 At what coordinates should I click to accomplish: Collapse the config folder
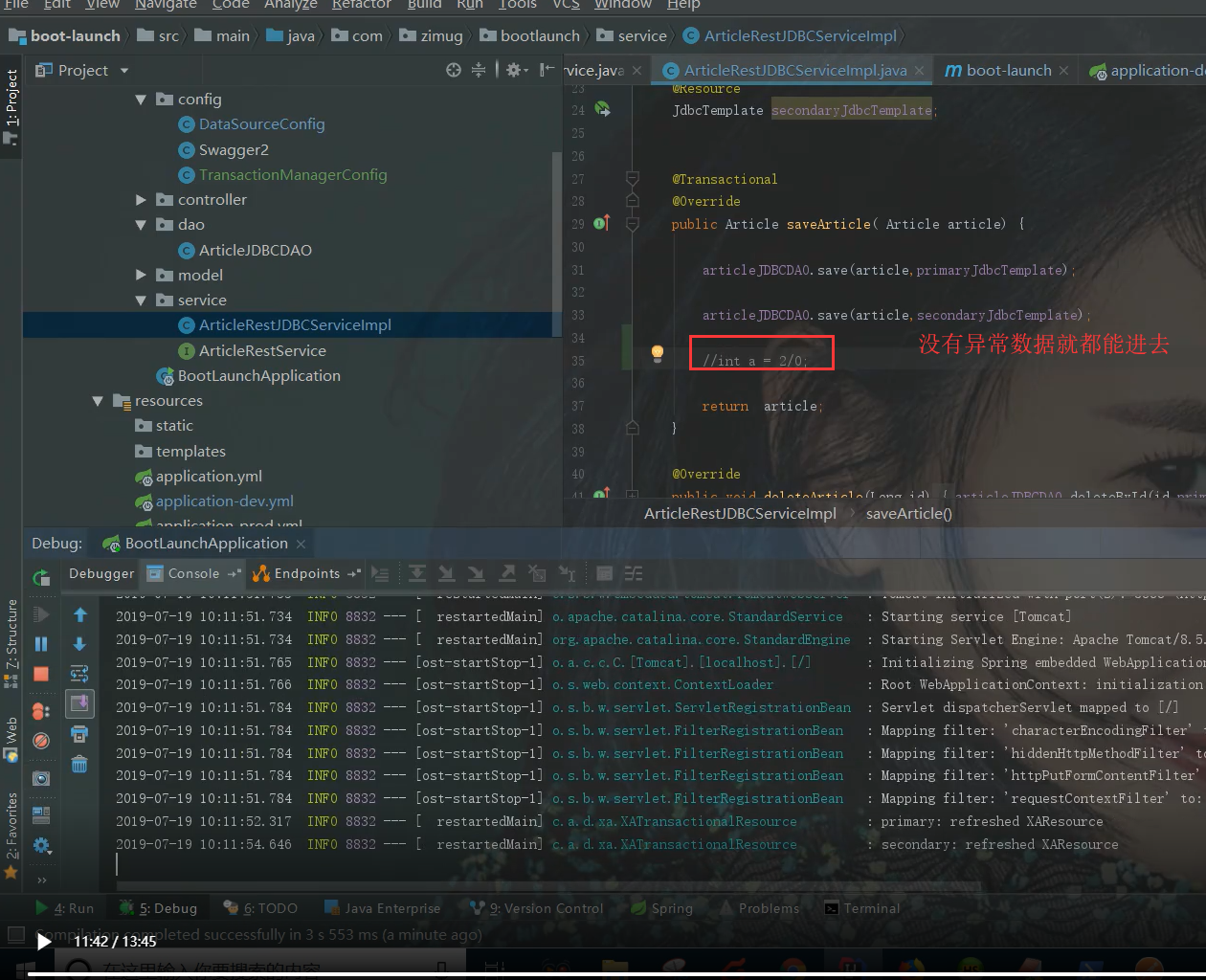pyautogui.click(x=141, y=100)
